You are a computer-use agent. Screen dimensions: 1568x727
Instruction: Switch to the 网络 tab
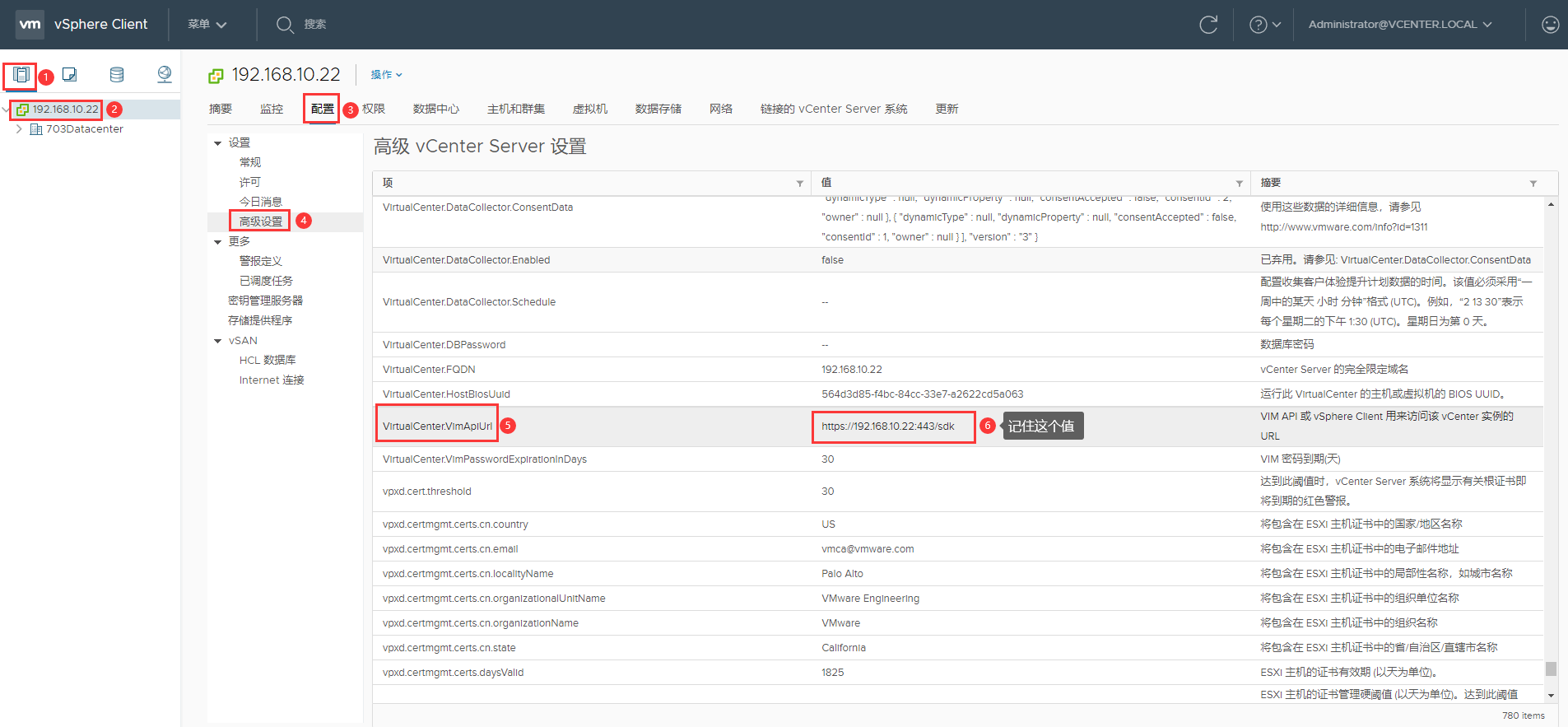(x=721, y=109)
